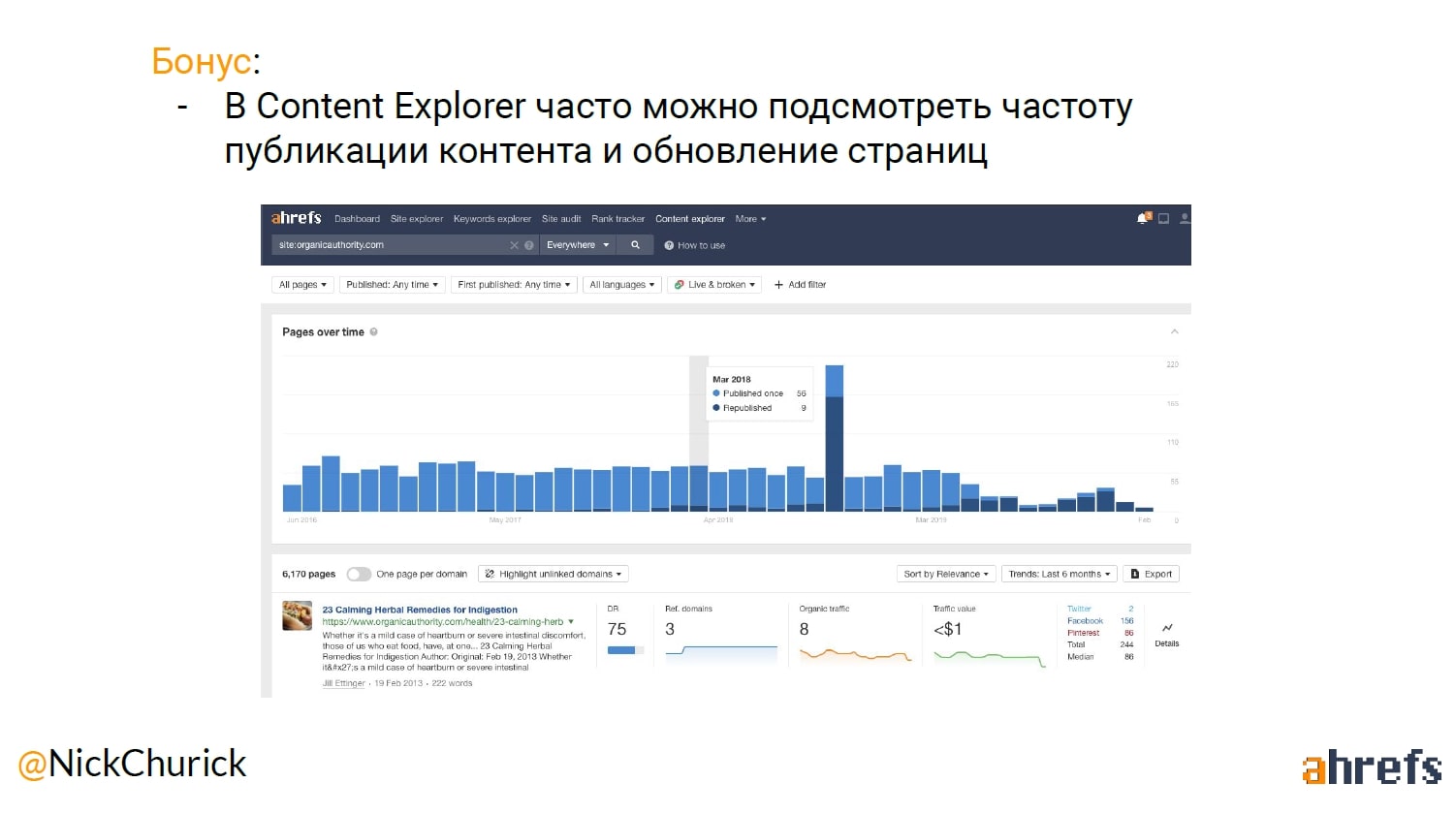Screen dimensions: 1456x814
Task: Open the 23 Calming Herbal Remedies article link
Action: pyautogui.click(x=420, y=610)
